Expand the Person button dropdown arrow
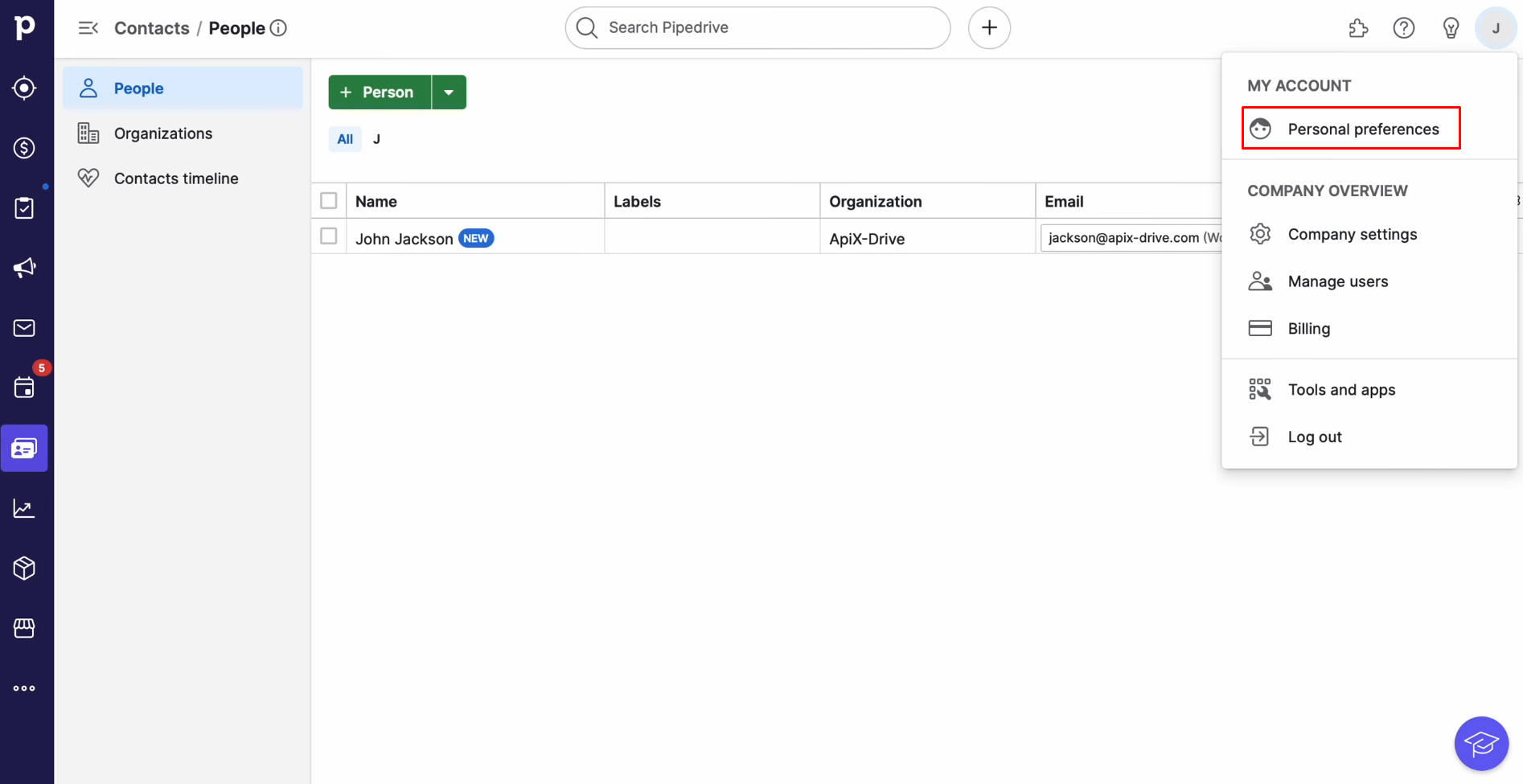 click(x=449, y=92)
